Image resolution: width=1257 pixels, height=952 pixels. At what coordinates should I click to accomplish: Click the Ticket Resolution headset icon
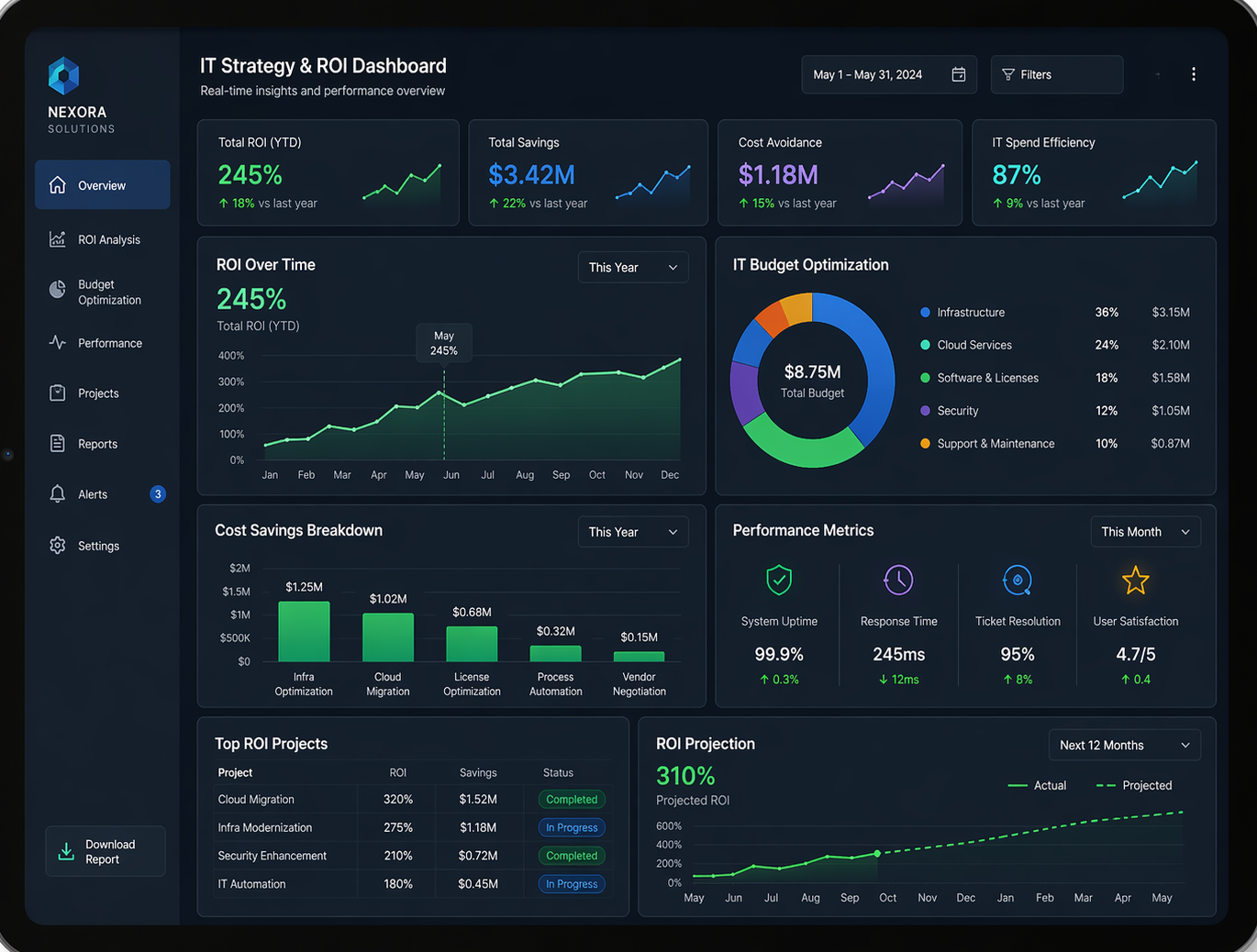coord(1018,581)
